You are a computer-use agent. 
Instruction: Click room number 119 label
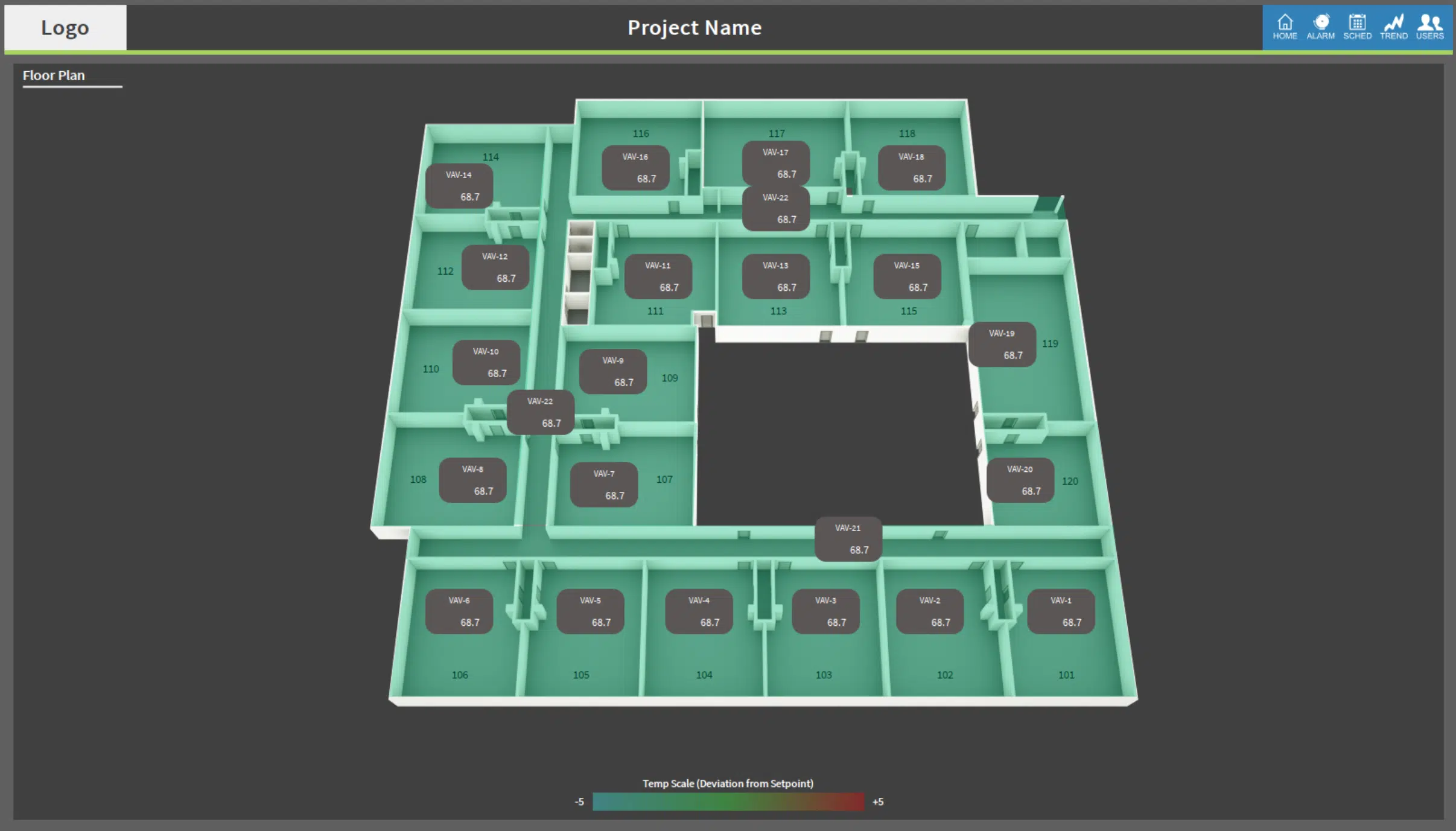click(1050, 343)
